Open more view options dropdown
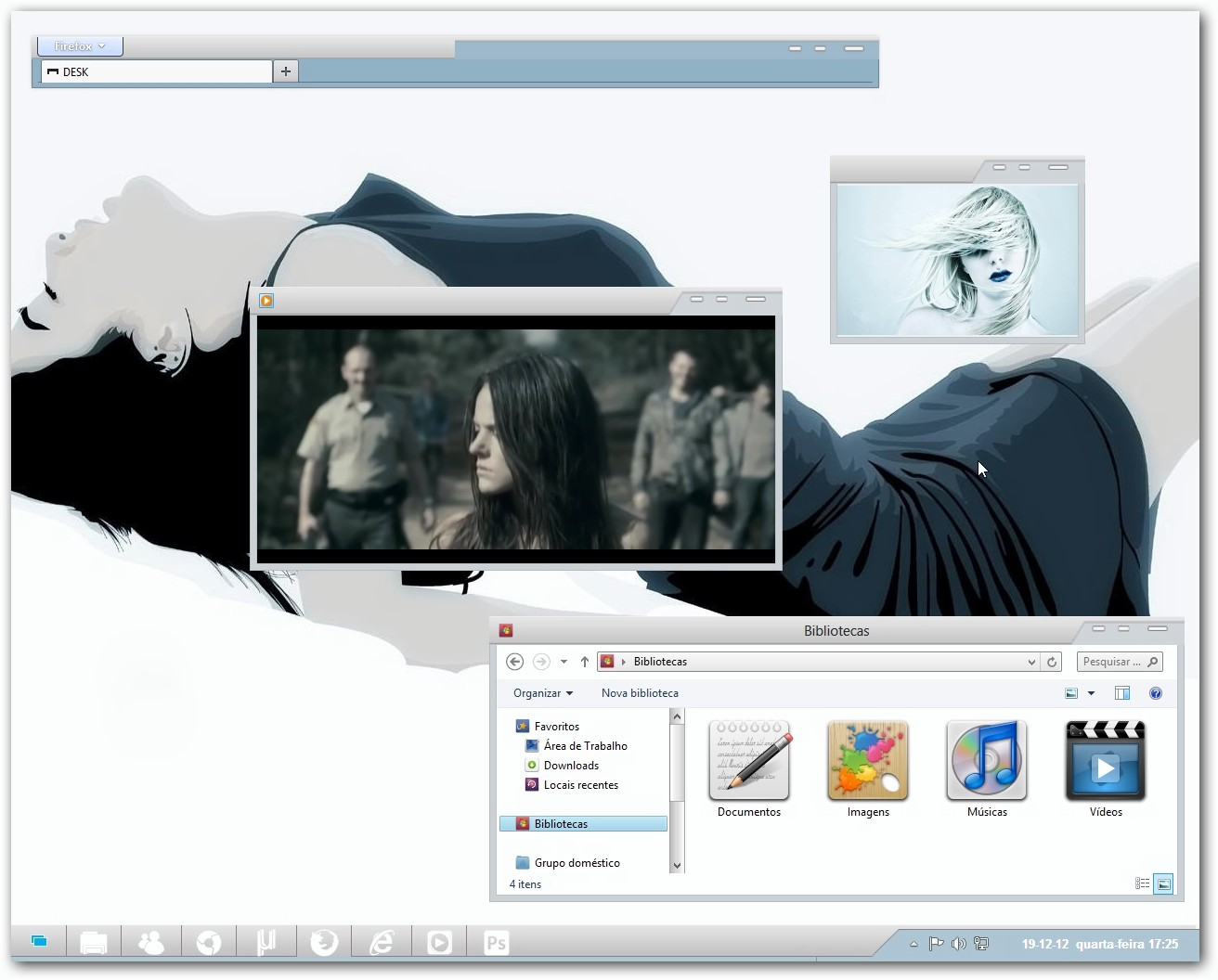The height and width of the screenshot is (980, 1218). tap(1091, 693)
